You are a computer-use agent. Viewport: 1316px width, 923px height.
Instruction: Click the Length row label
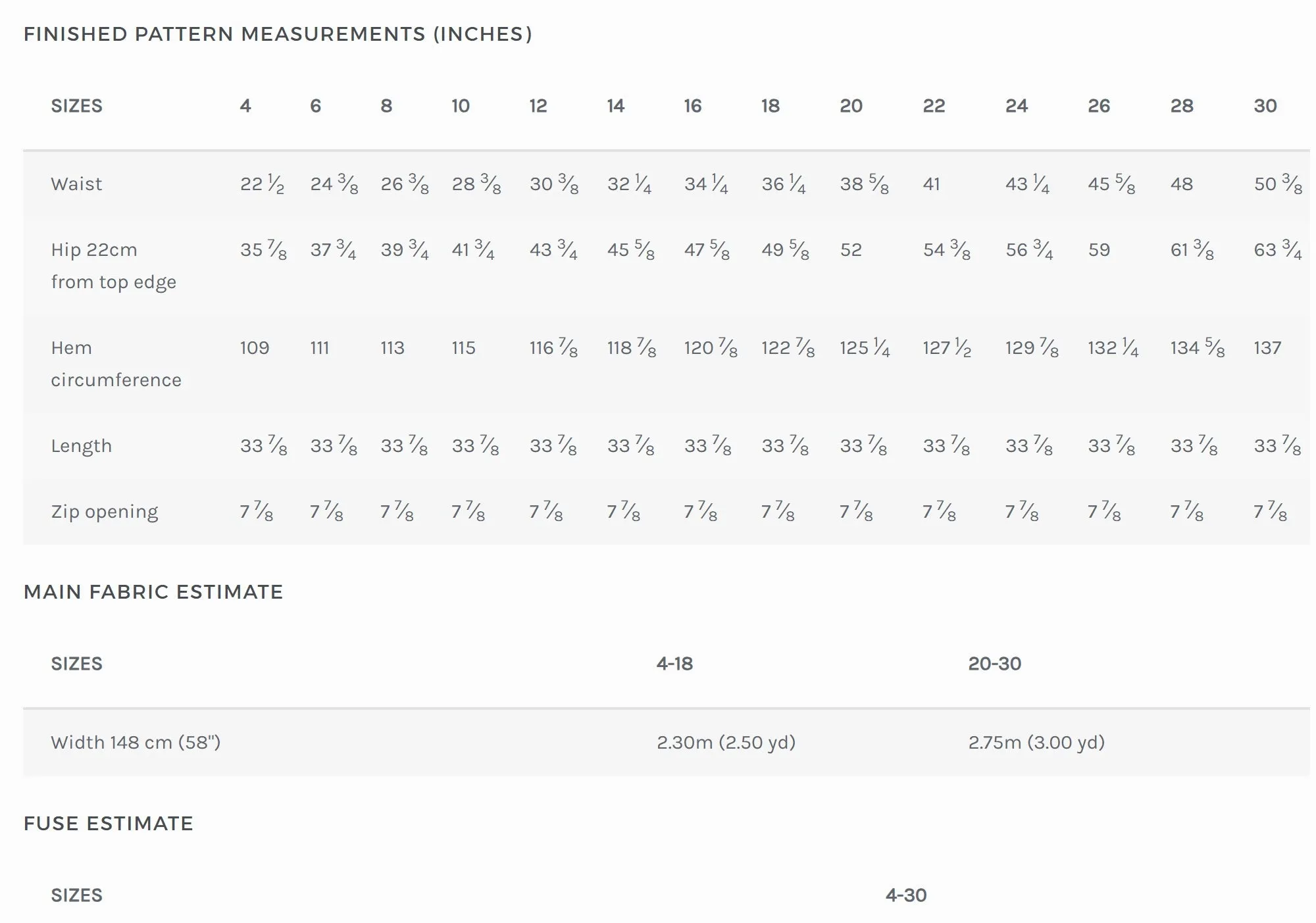[82, 446]
